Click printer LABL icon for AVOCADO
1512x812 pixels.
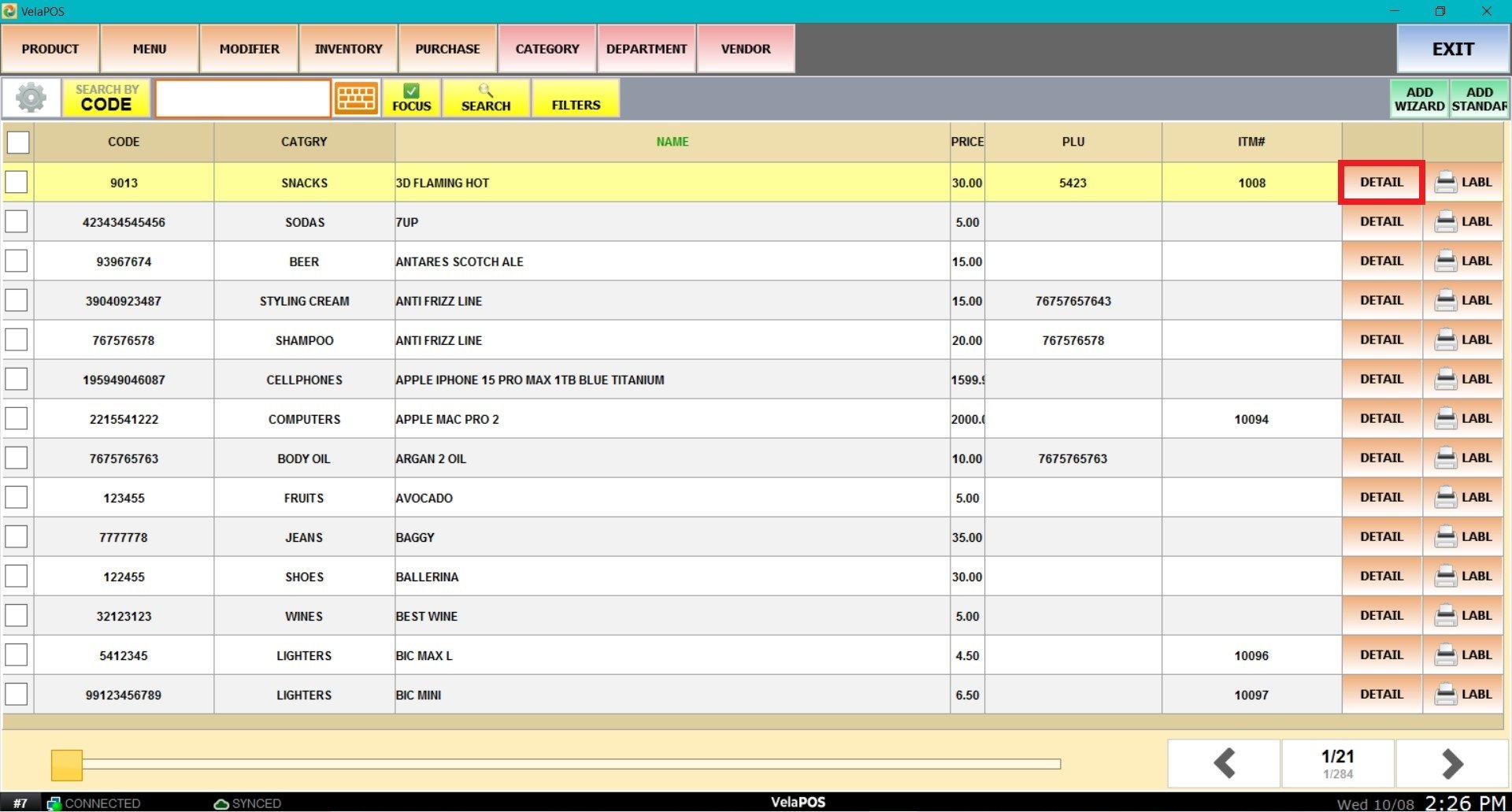click(1462, 498)
